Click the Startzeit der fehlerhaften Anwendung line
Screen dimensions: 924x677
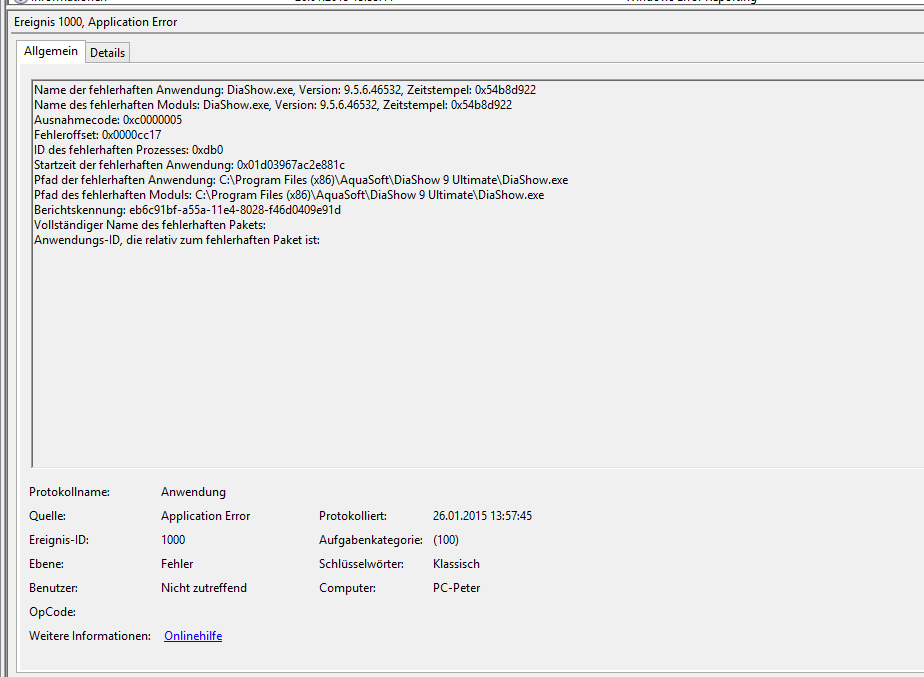[189, 165]
